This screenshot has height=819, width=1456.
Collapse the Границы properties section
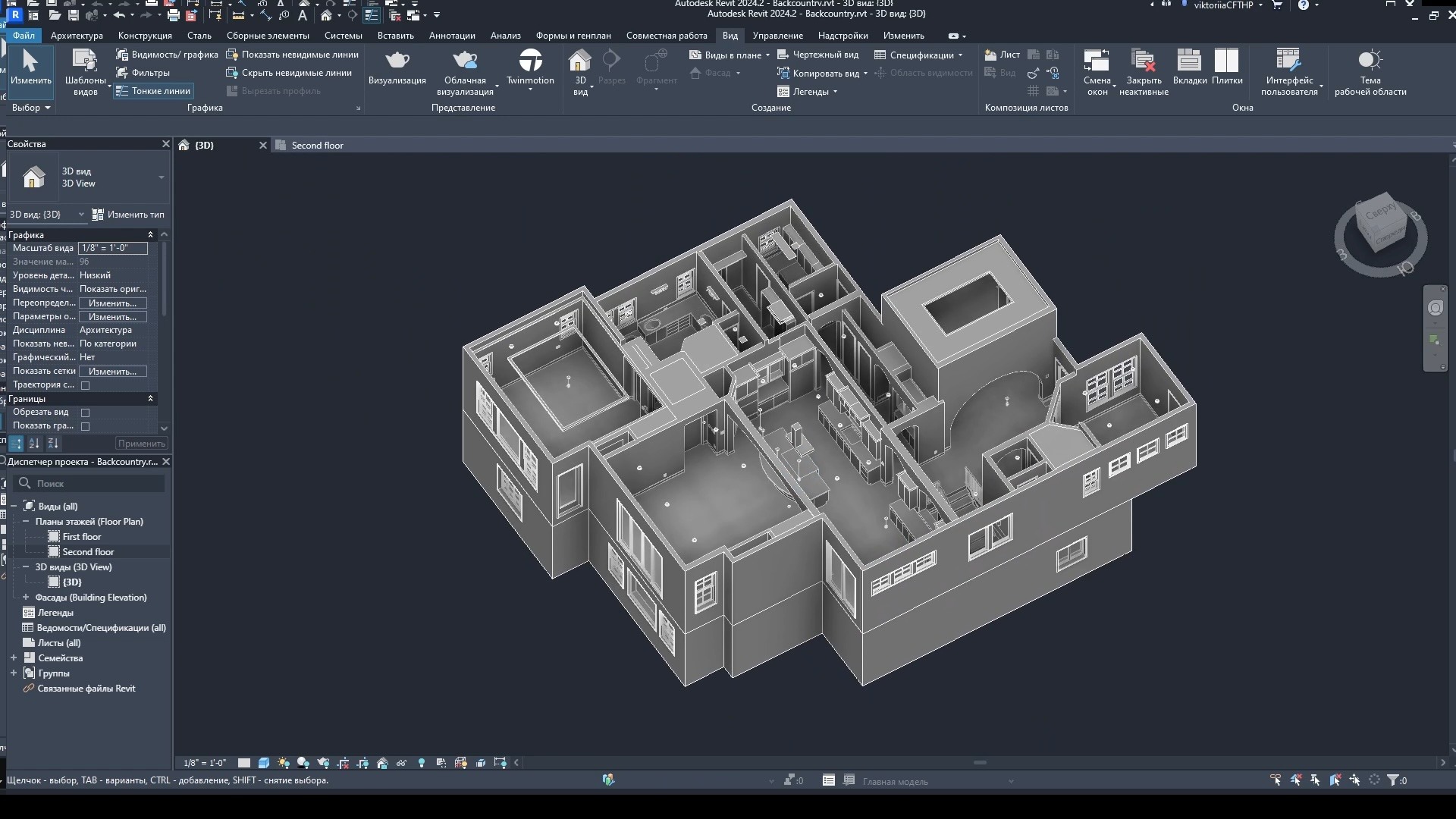click(151, 398)
